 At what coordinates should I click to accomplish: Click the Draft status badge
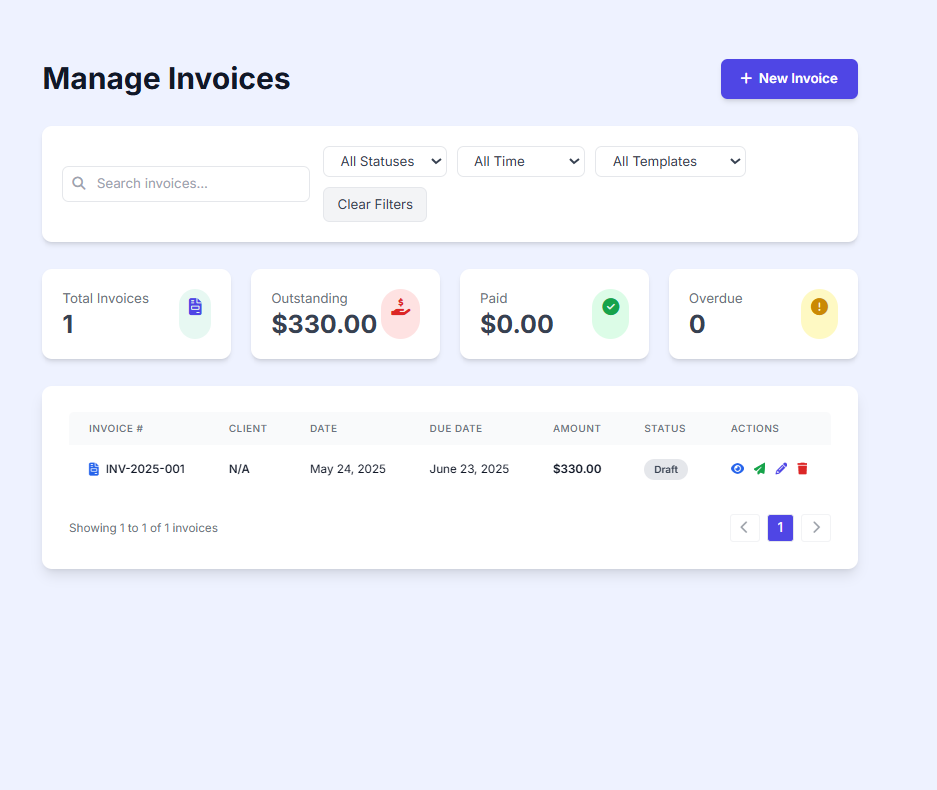click(x=666, y=470)
